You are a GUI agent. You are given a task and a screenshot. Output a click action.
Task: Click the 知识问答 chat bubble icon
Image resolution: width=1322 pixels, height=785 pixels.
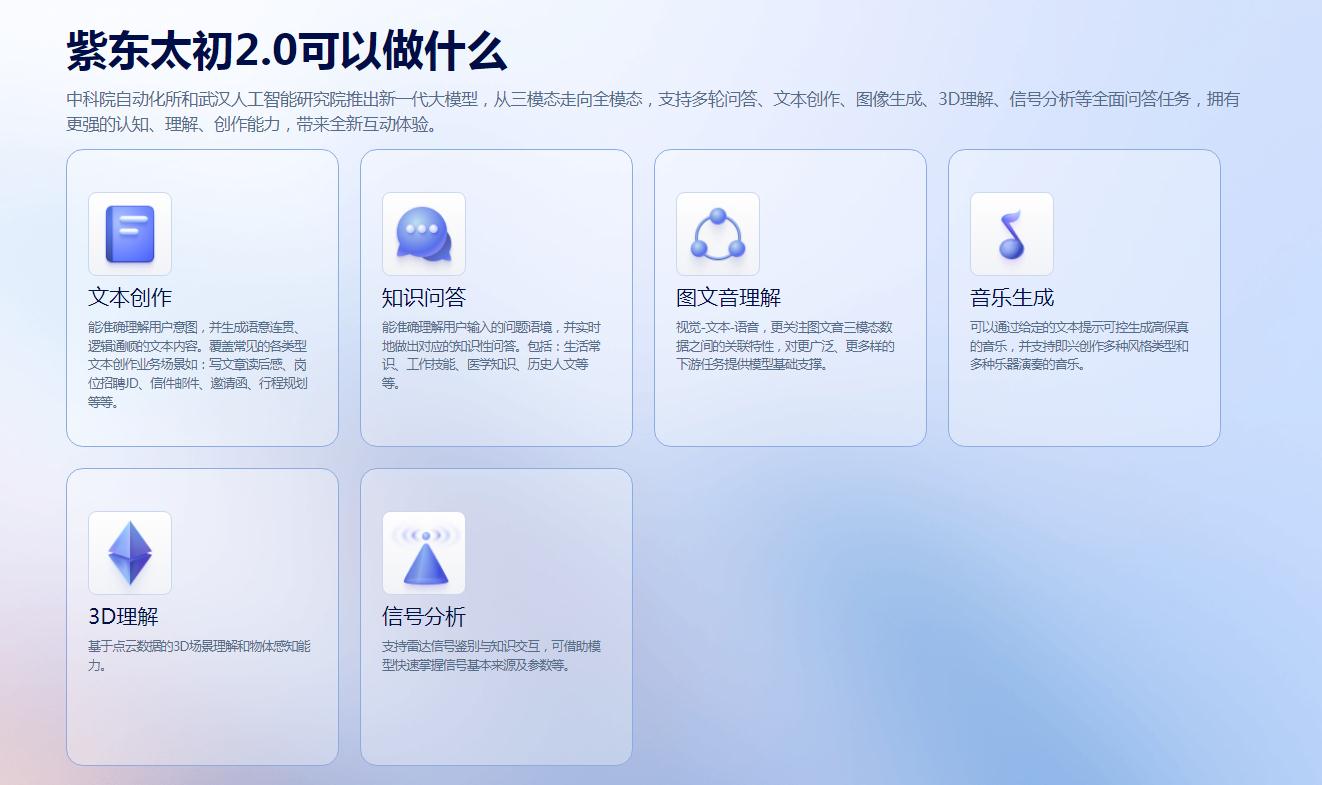pos(424,234)
